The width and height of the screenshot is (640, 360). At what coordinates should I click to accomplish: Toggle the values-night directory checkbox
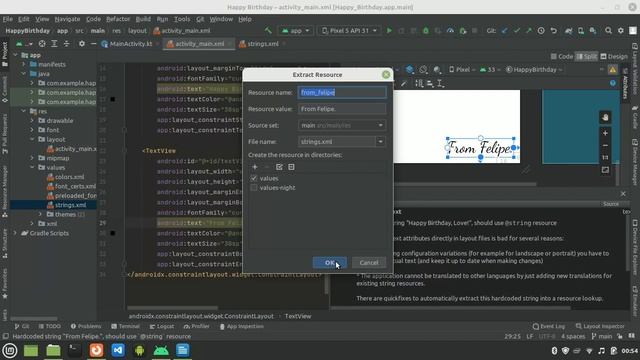254,188
